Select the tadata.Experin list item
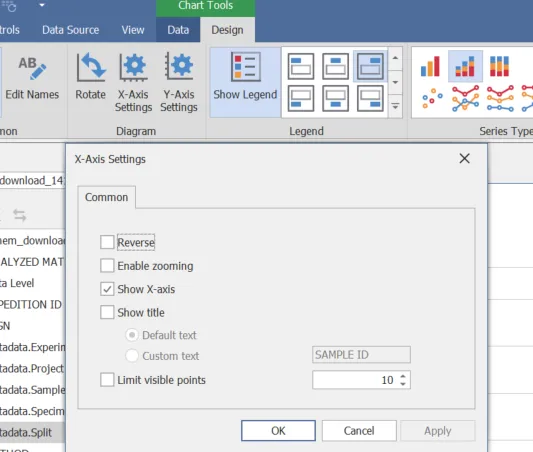 coord(33,347)
